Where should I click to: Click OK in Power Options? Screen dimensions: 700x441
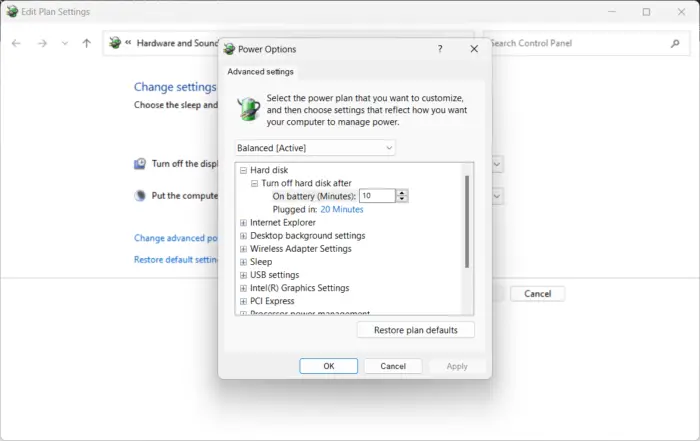tap(329, 366)
